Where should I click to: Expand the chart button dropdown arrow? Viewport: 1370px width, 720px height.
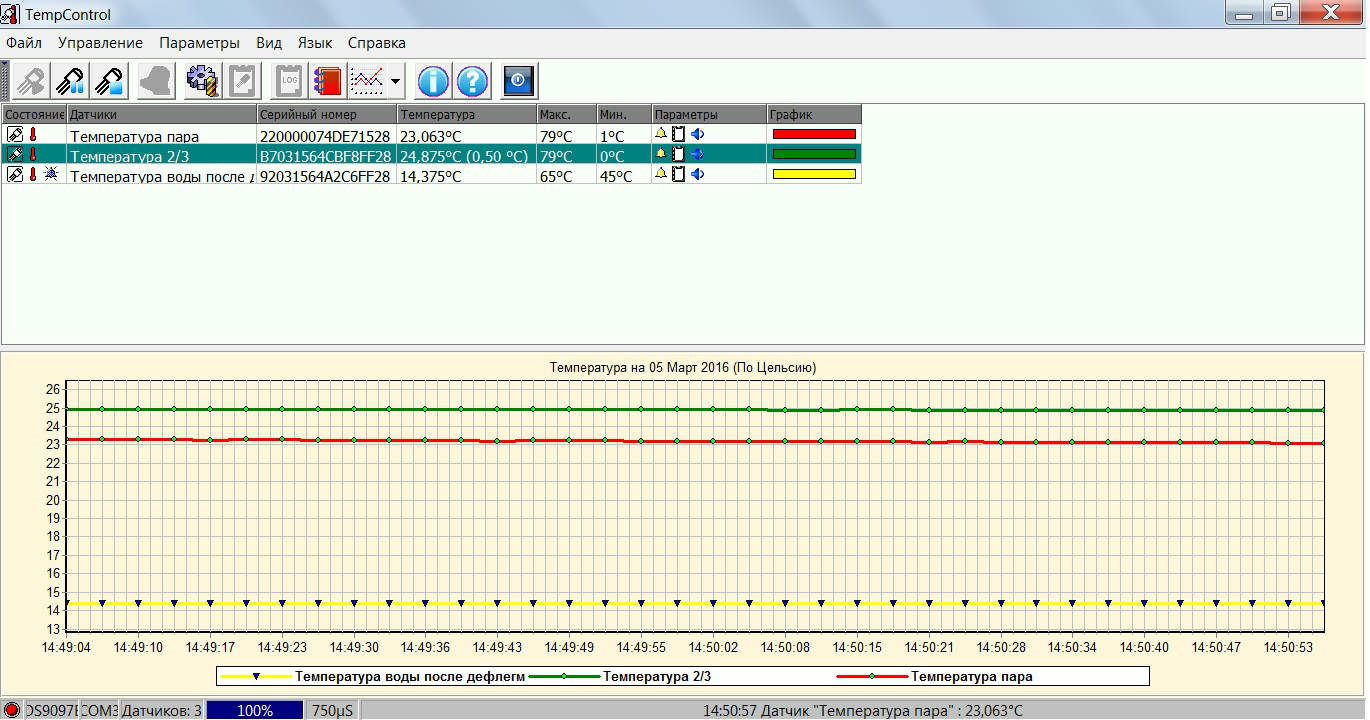(x=396, y=81)
